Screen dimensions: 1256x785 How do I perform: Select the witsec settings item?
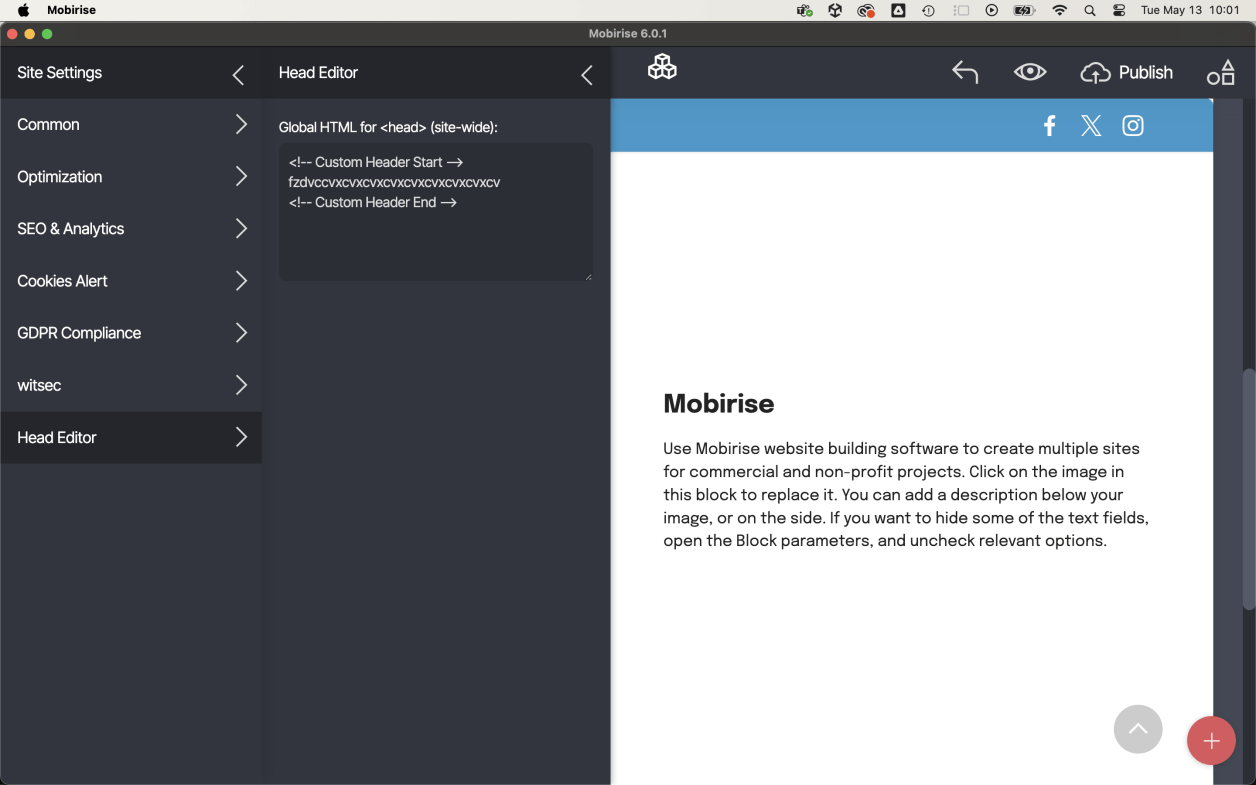(131, 384)
